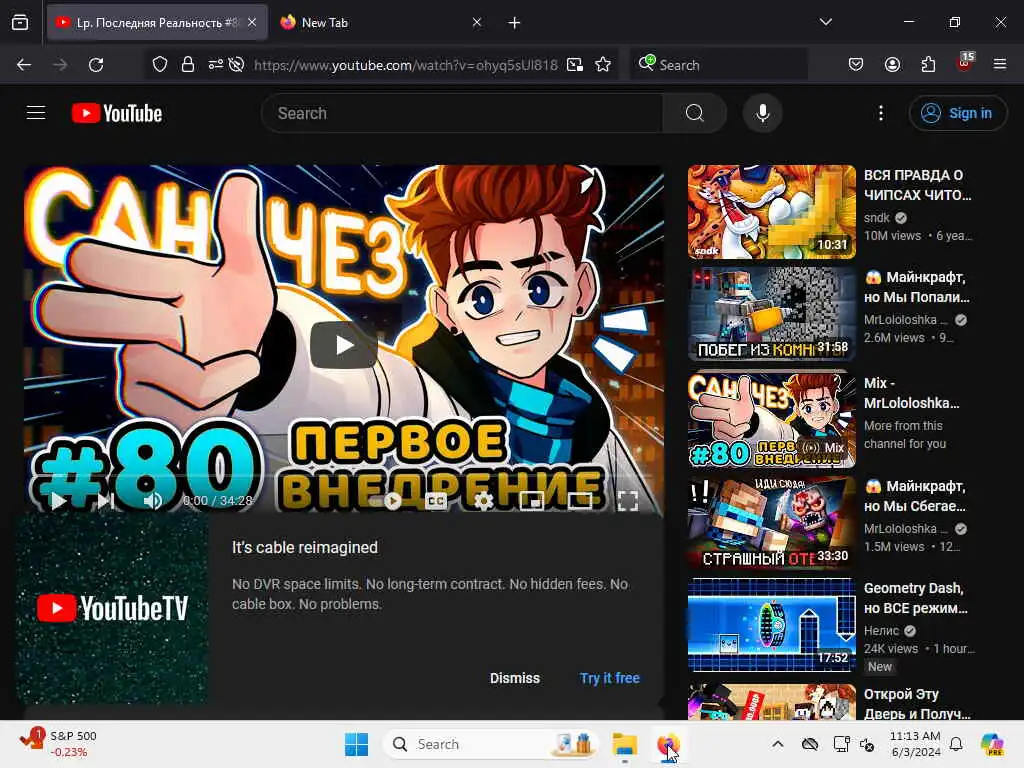Dismiss the YouTube TV promo
Image resolution: width=1024 pixels, height=768 pixels.
[x=515, y=678]
